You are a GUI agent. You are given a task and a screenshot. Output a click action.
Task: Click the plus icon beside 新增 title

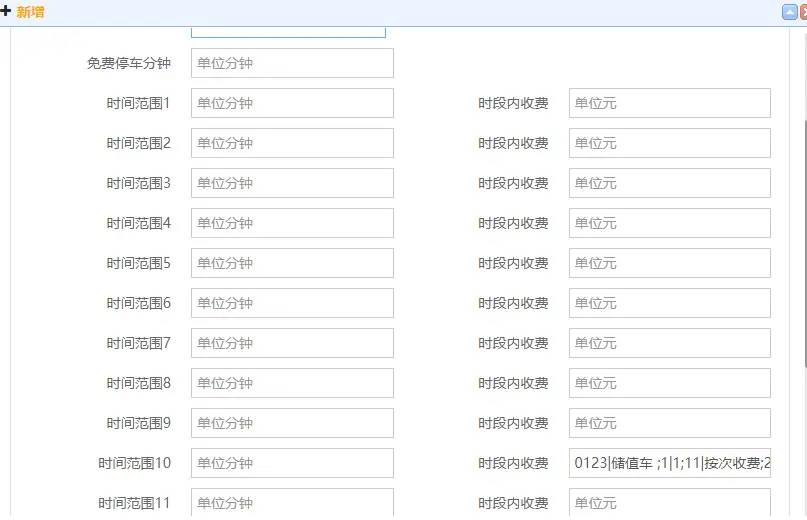tap(6, 12)
